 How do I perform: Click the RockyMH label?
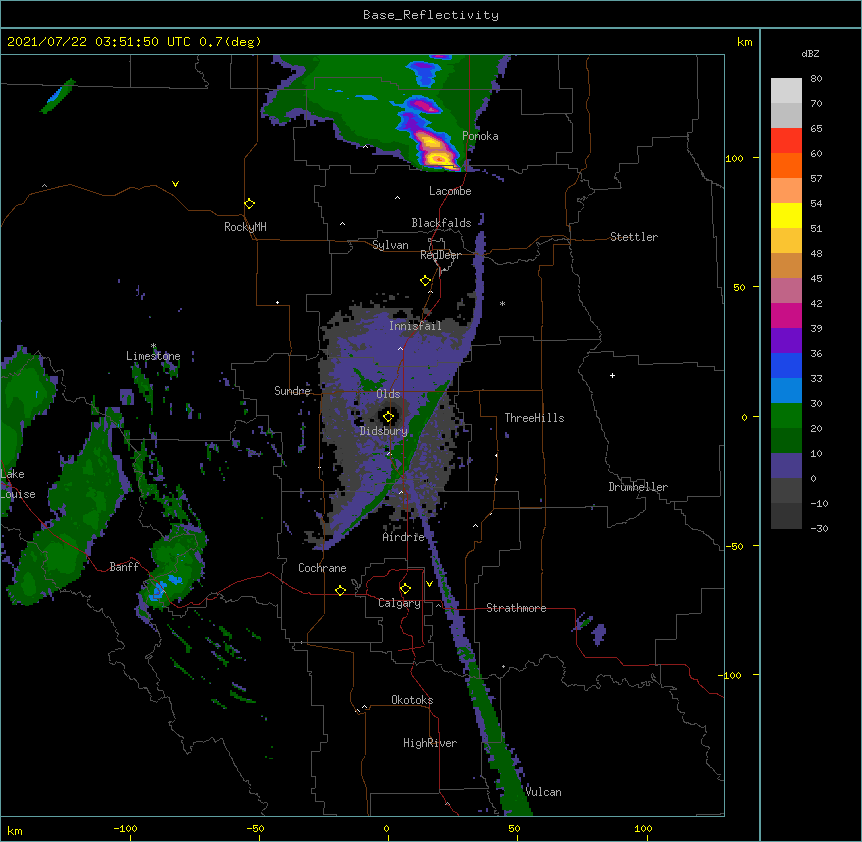(245, 227)
